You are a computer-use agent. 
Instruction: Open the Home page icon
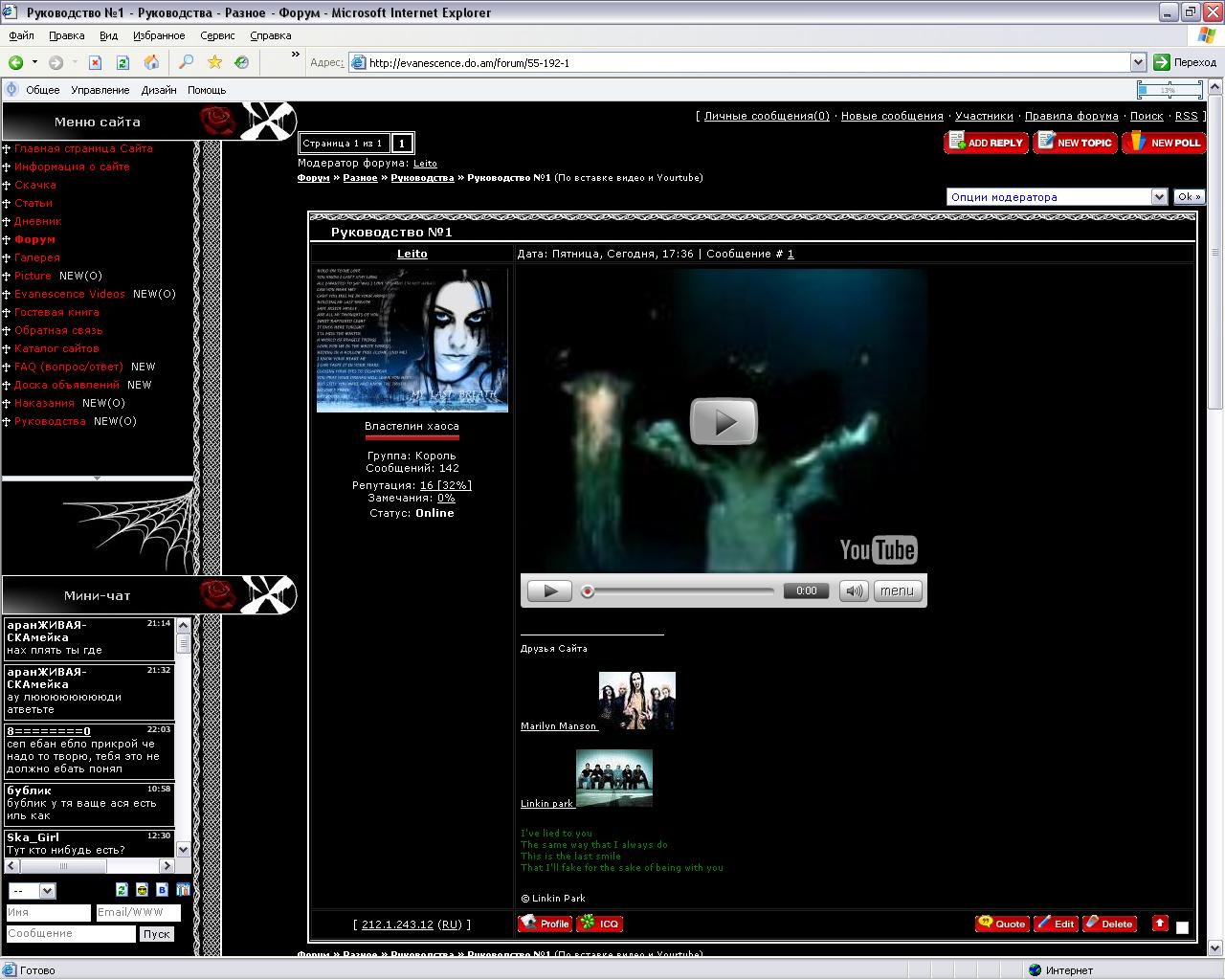(x=151, y=62)
